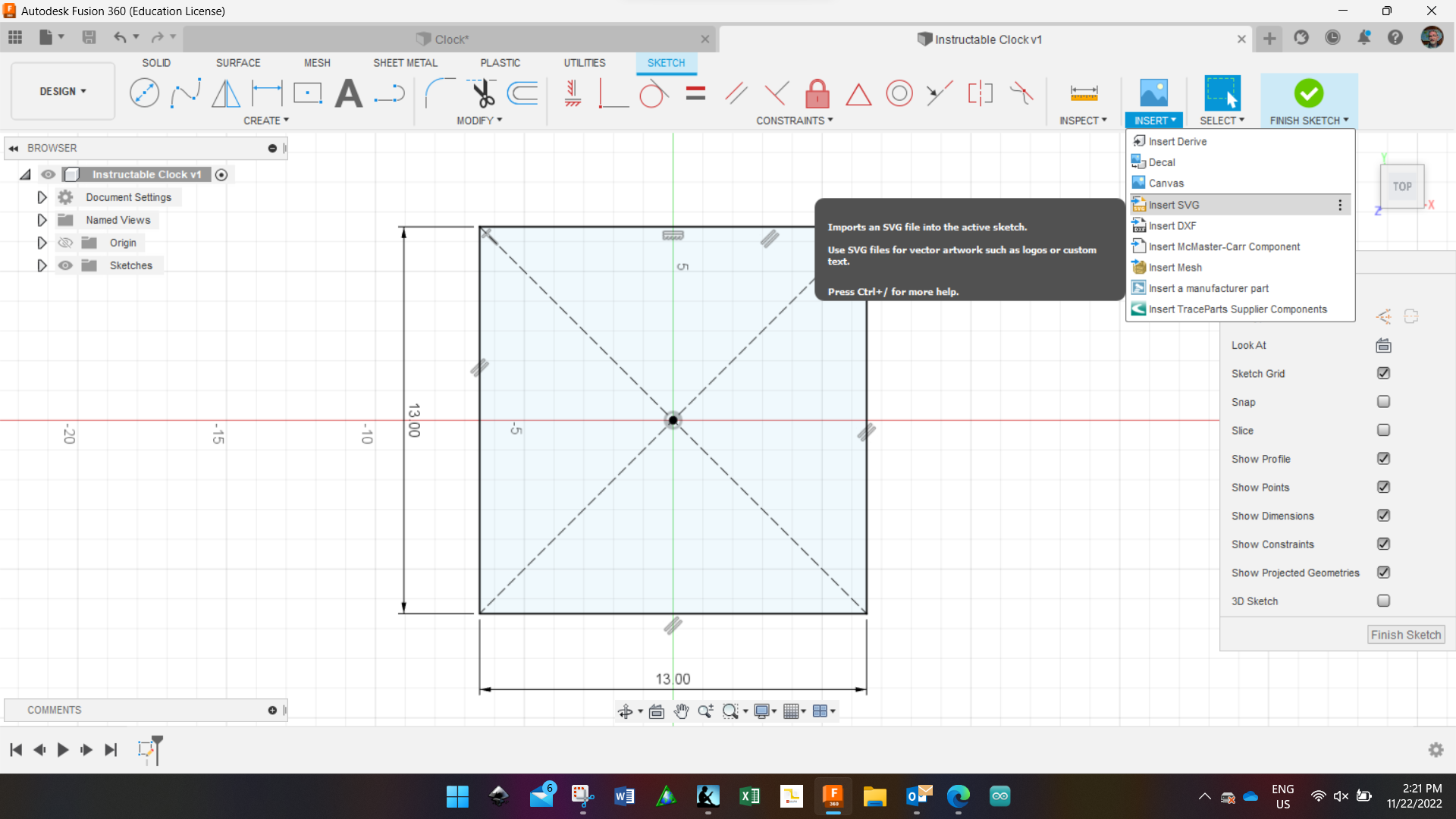1456x819 pixels.
Task: Enable the 3D Sketch checkbox
Action: tap(1384, 600)
